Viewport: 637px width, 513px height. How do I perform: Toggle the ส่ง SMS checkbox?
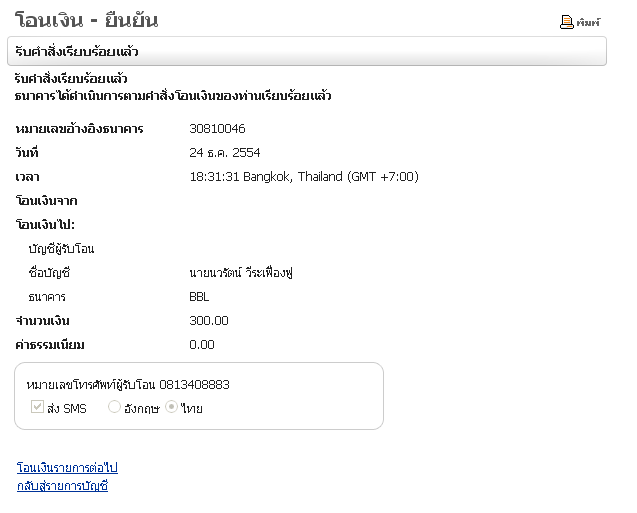click(38, 407)
